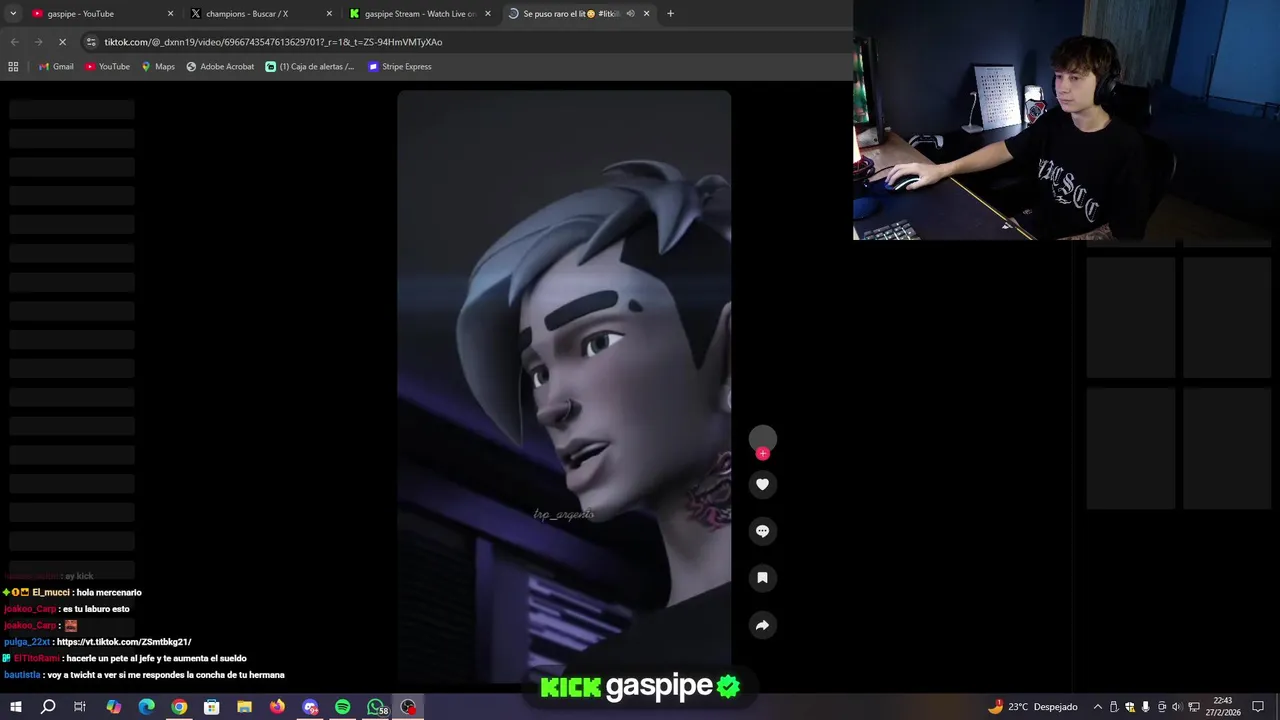Close the TikTok tab
The width and height of the screenshot is (1280, 720).
point(646,14)
